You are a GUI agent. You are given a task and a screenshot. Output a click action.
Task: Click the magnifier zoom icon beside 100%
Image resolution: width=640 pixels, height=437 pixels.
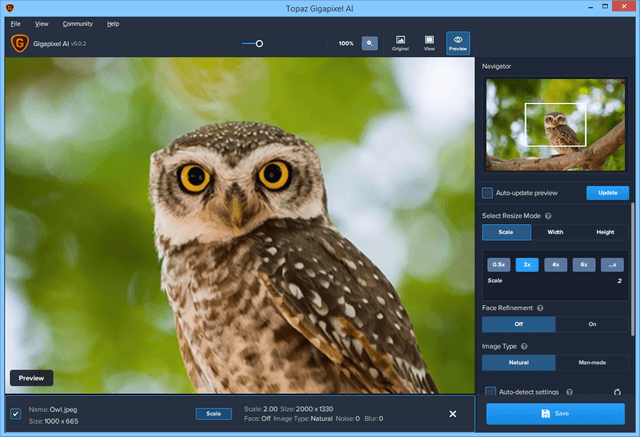(370, 43)
